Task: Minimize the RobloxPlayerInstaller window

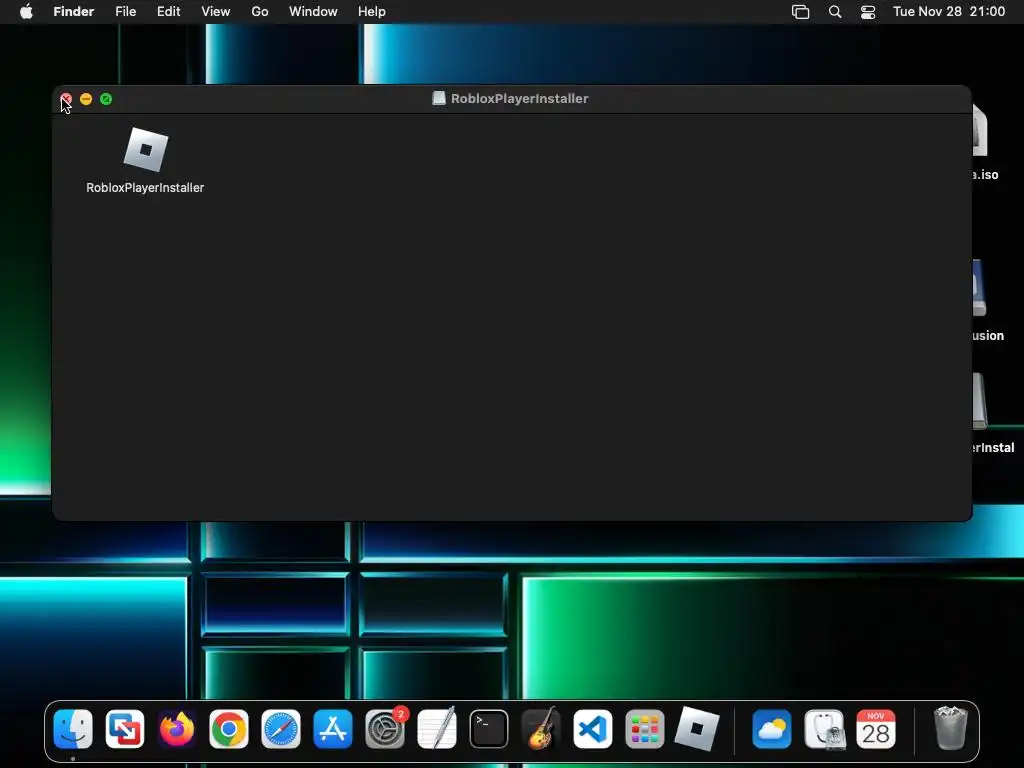Action: tap(86, 99)
